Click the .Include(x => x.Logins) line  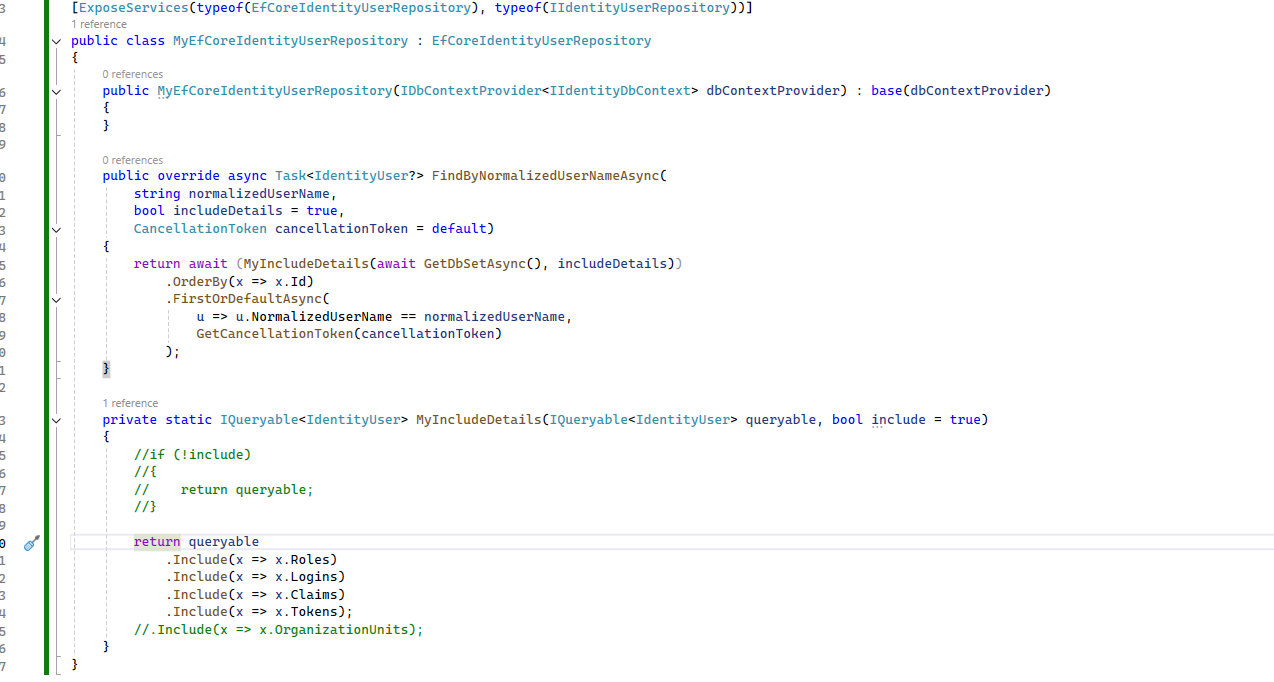(x=255, y=577)
